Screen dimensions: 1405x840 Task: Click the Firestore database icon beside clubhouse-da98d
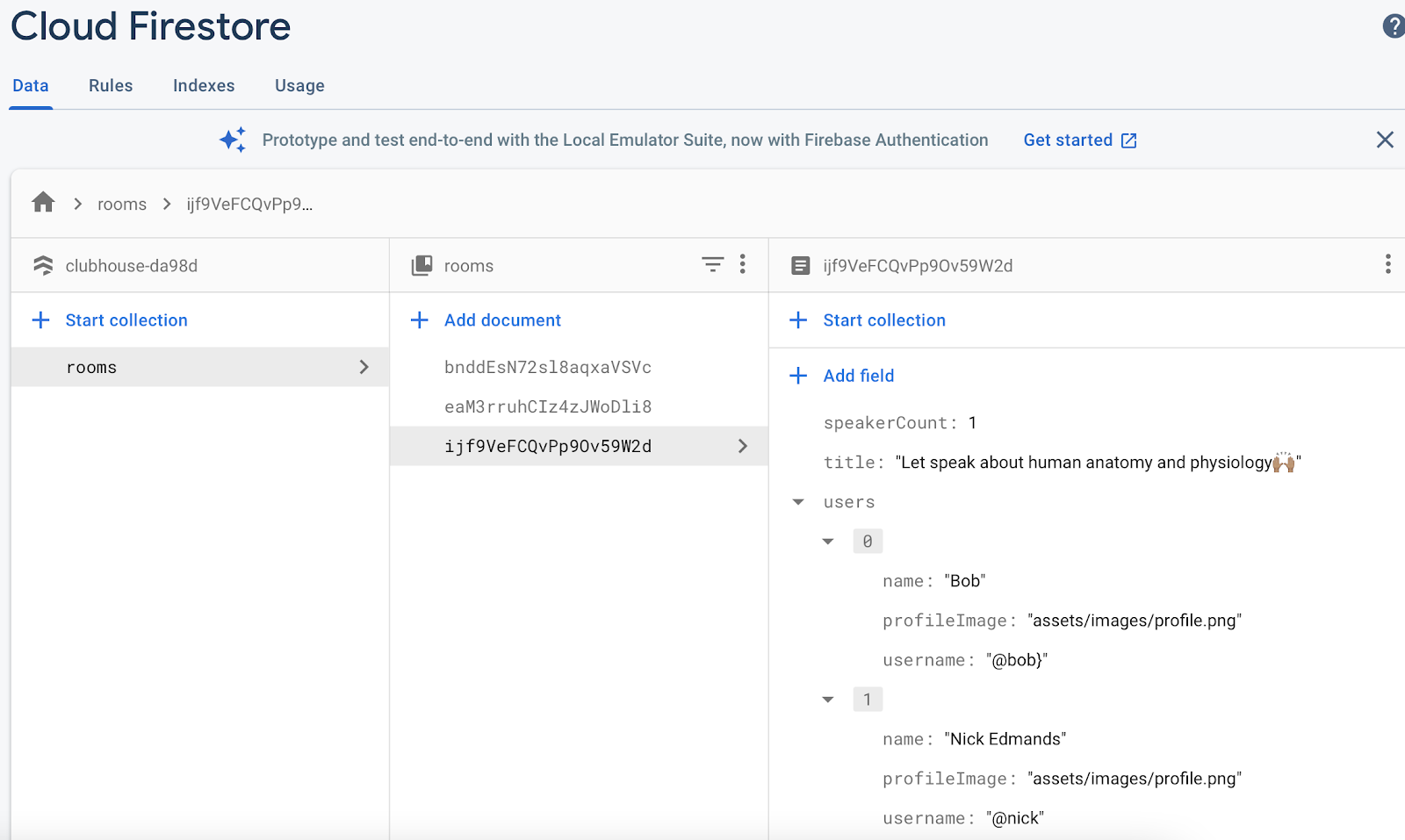pos(43,265)
